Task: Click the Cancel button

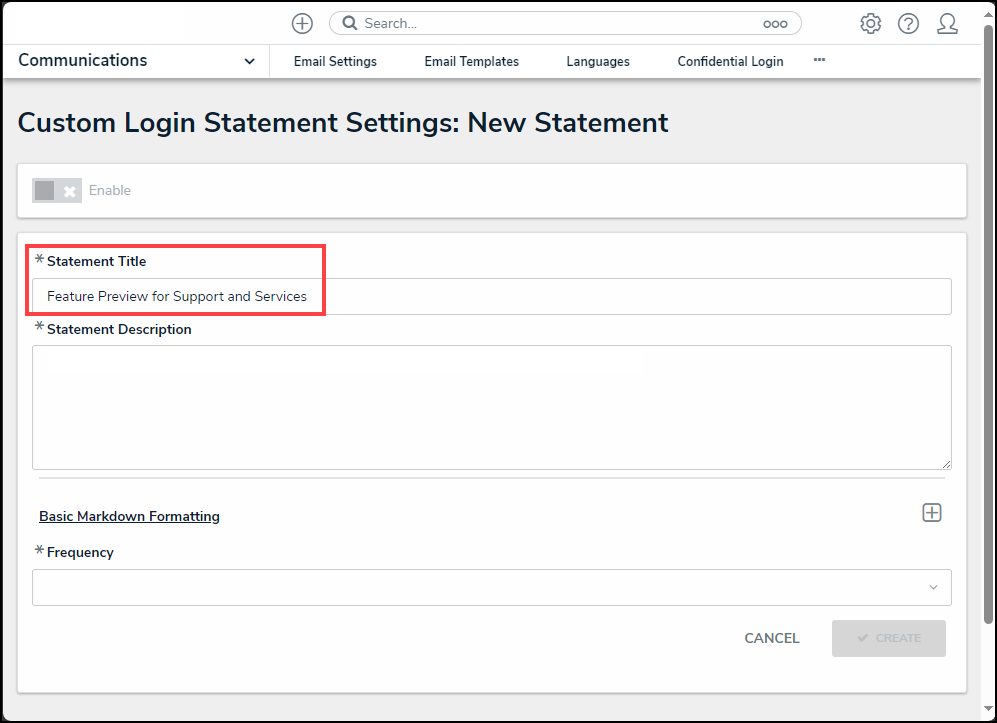Action: [x=772, y=638]
